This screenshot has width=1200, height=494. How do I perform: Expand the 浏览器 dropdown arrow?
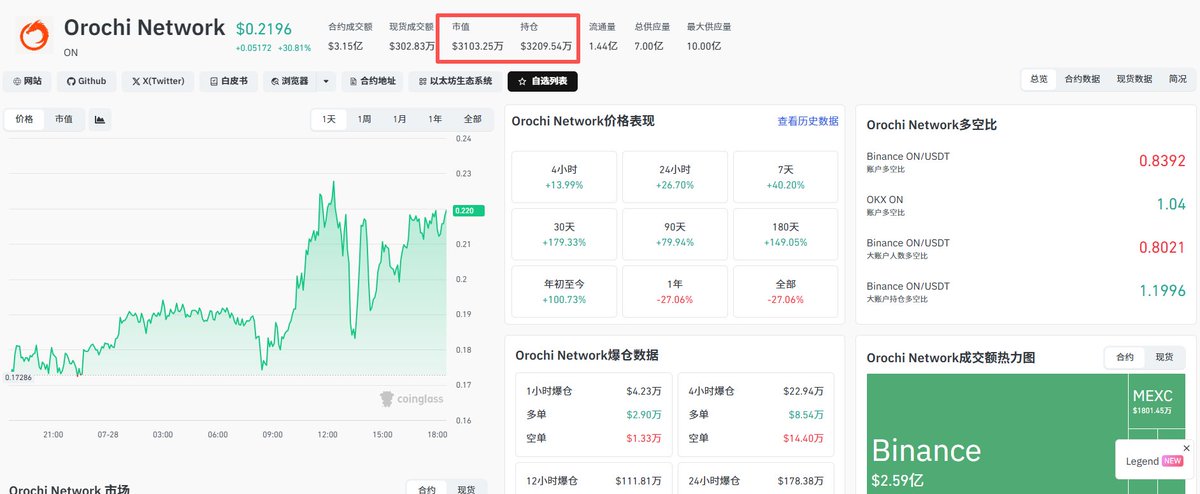coord(326,81)
